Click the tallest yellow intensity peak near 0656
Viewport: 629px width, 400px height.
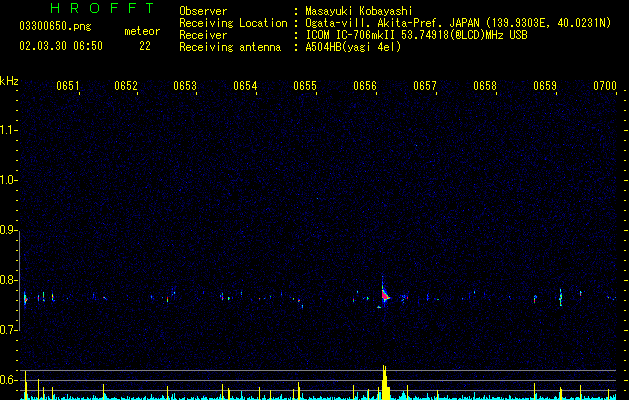(x=385, y=382)
